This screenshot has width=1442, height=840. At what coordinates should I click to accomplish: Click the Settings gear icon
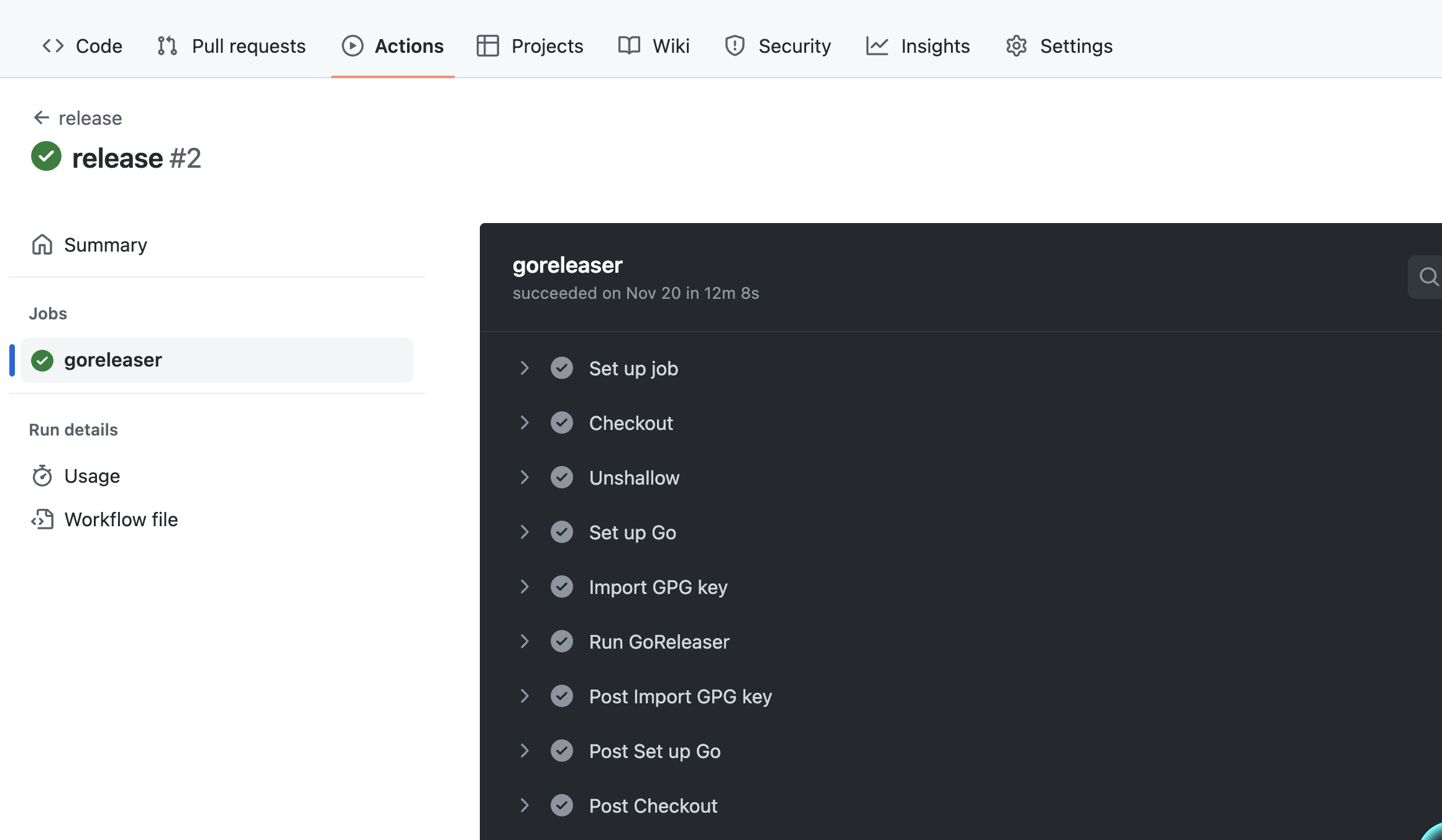pyautogui.click(x=1016, y=46)
